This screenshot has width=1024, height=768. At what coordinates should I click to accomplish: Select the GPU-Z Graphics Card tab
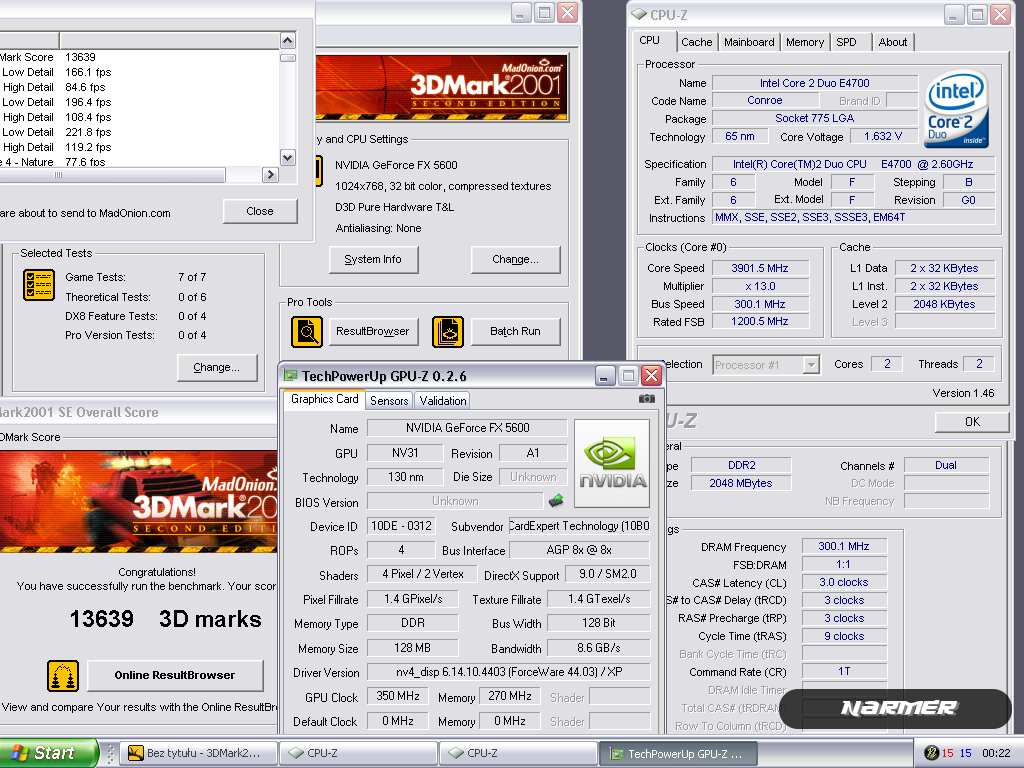click(x=325, y=399)
